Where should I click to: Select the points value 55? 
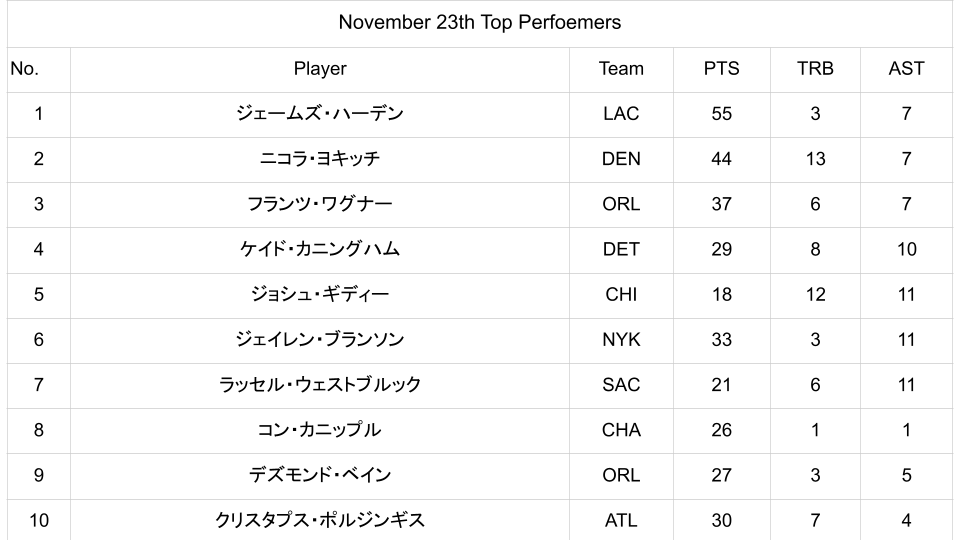pyautogui.click(x=721, y=114)
